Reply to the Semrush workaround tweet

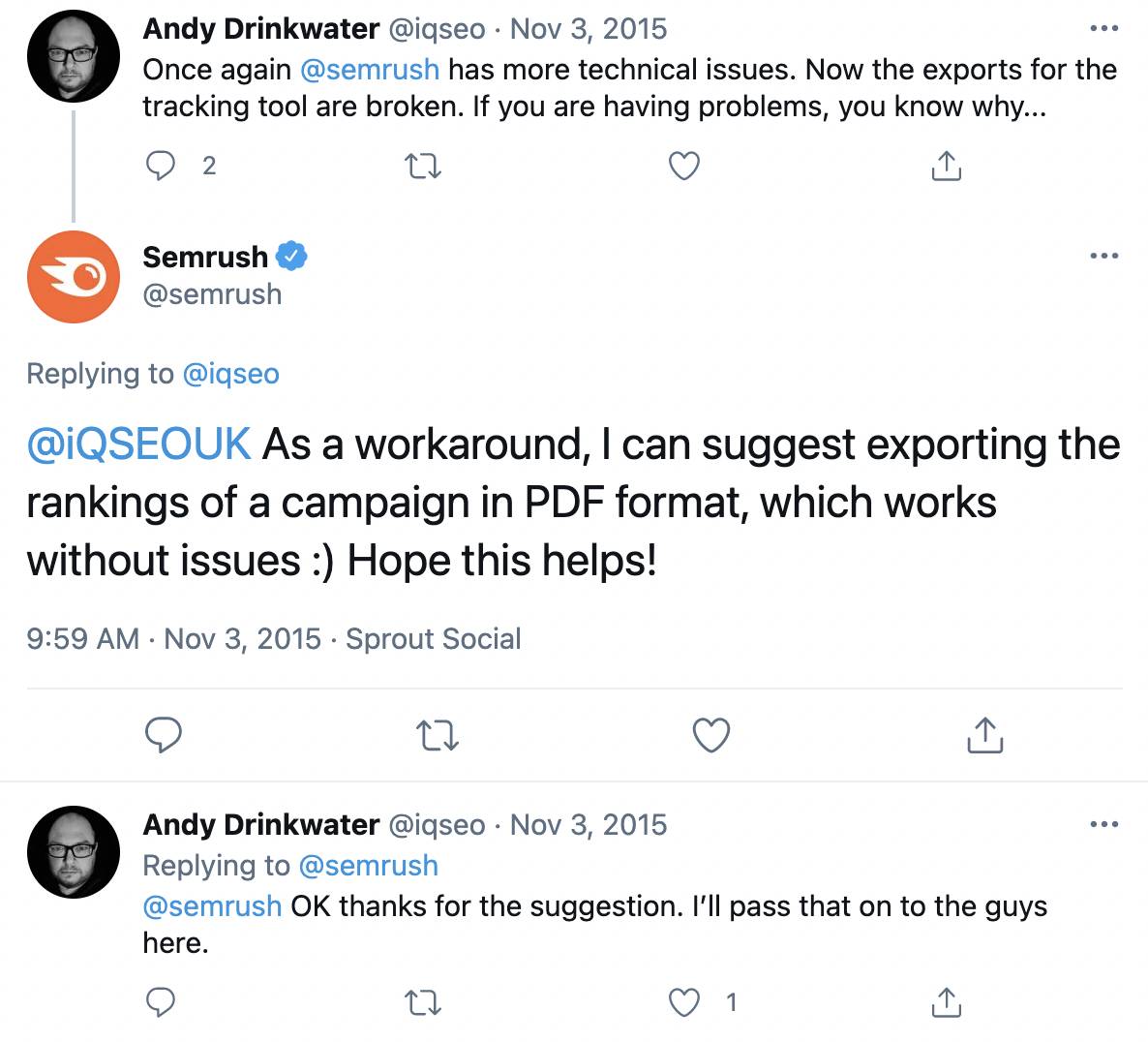point(164,734)
